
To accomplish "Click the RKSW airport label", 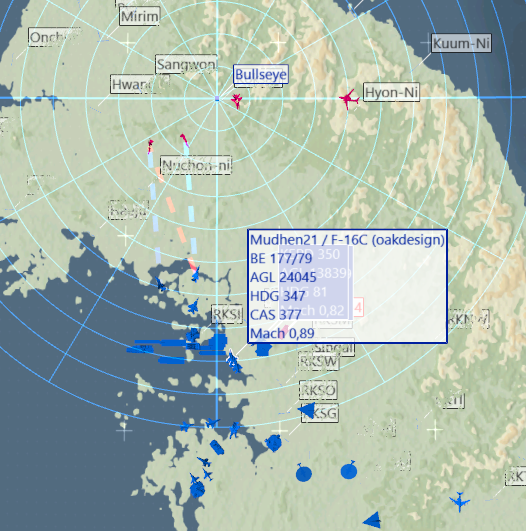I will click(x=318, y=361).
